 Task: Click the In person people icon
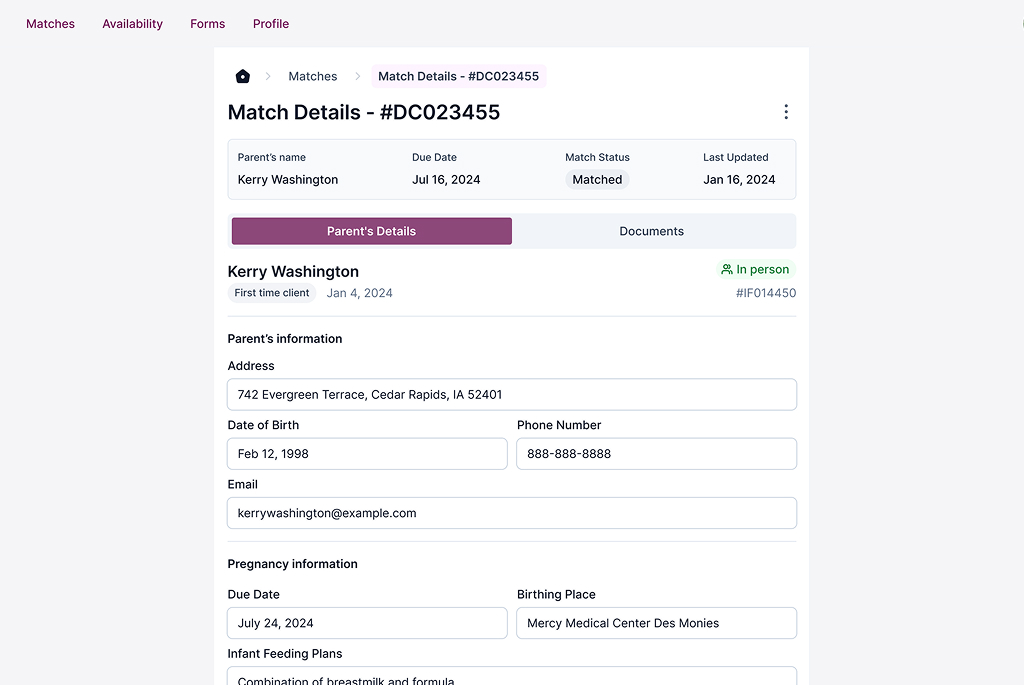point(727,269)
